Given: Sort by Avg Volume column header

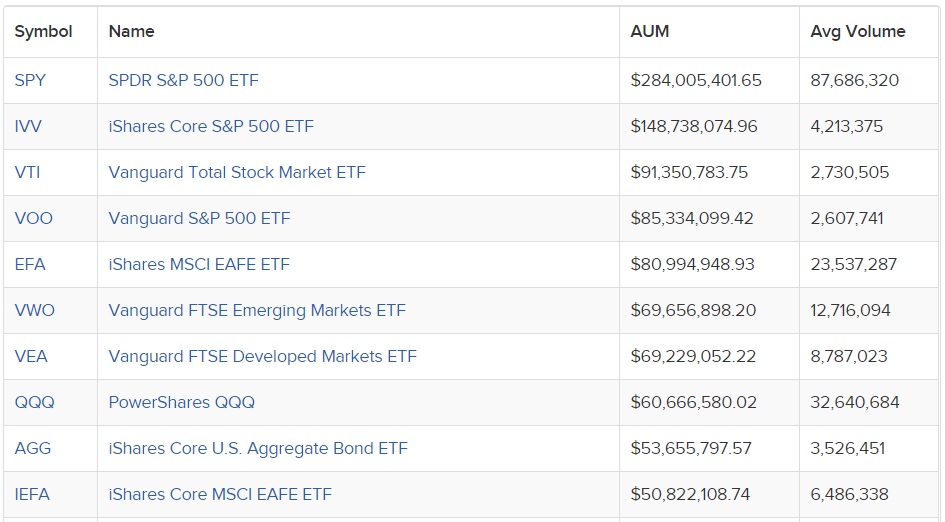Looking at the screenshot, I should [858, 31].
